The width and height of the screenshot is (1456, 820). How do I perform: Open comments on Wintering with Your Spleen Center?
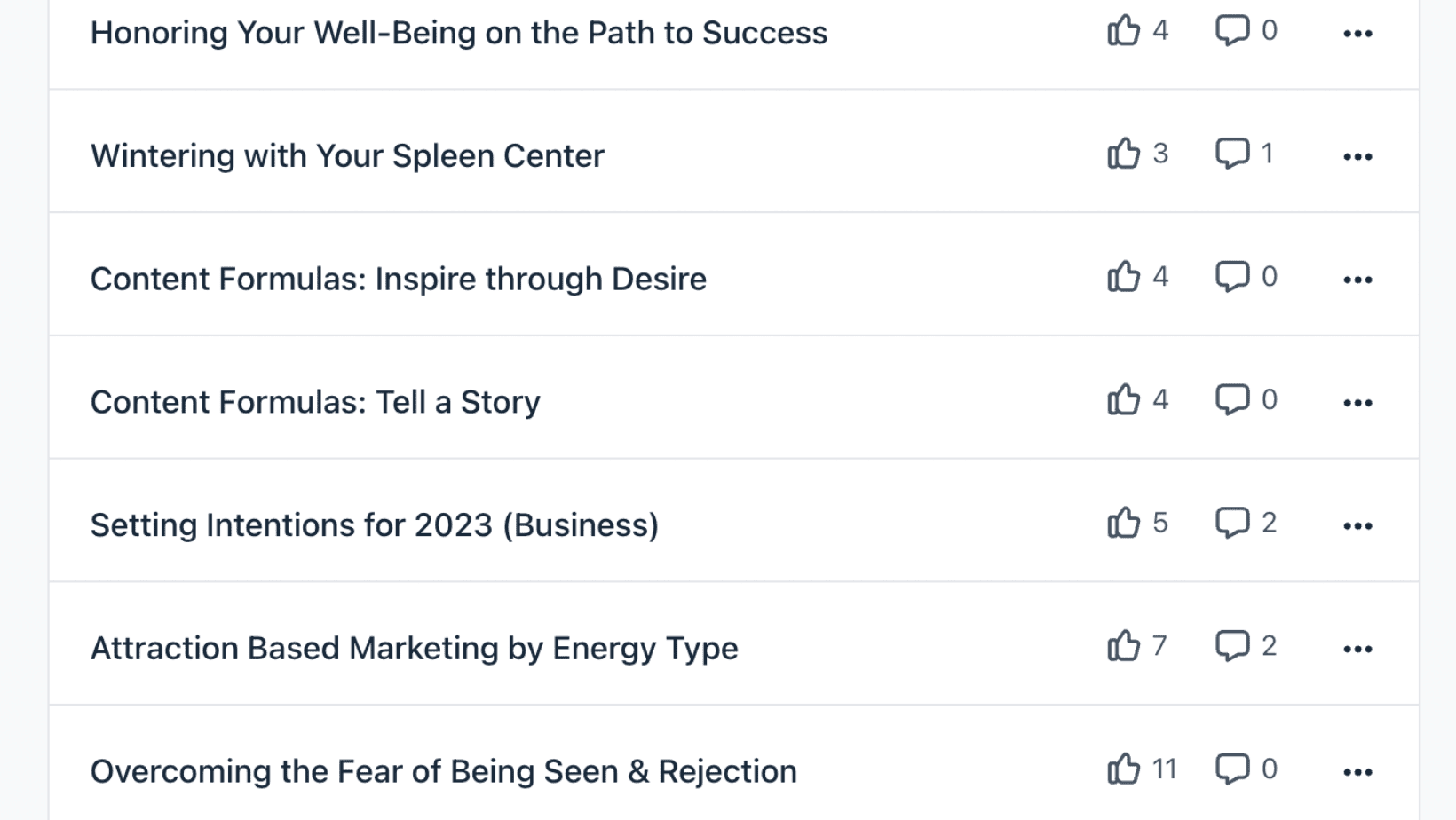[1232, 154]
